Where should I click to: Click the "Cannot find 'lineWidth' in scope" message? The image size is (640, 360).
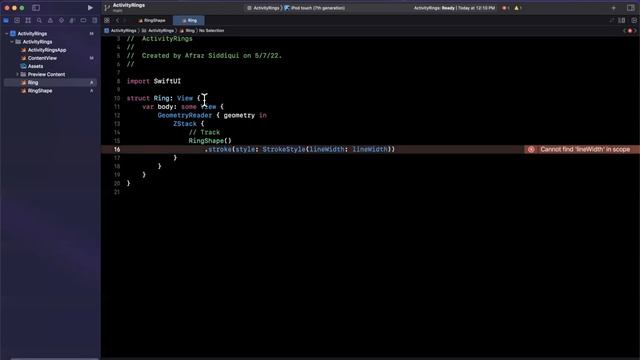[x=585, y=149]
